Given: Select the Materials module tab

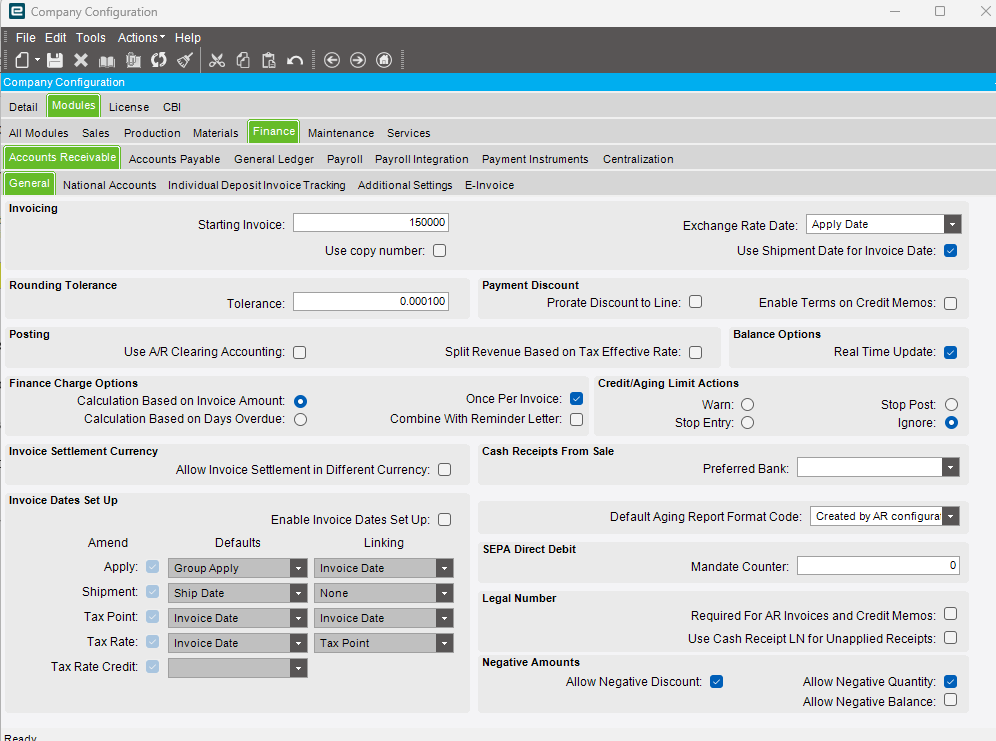Looking at the screenshot, I should [x=215, y=133].
